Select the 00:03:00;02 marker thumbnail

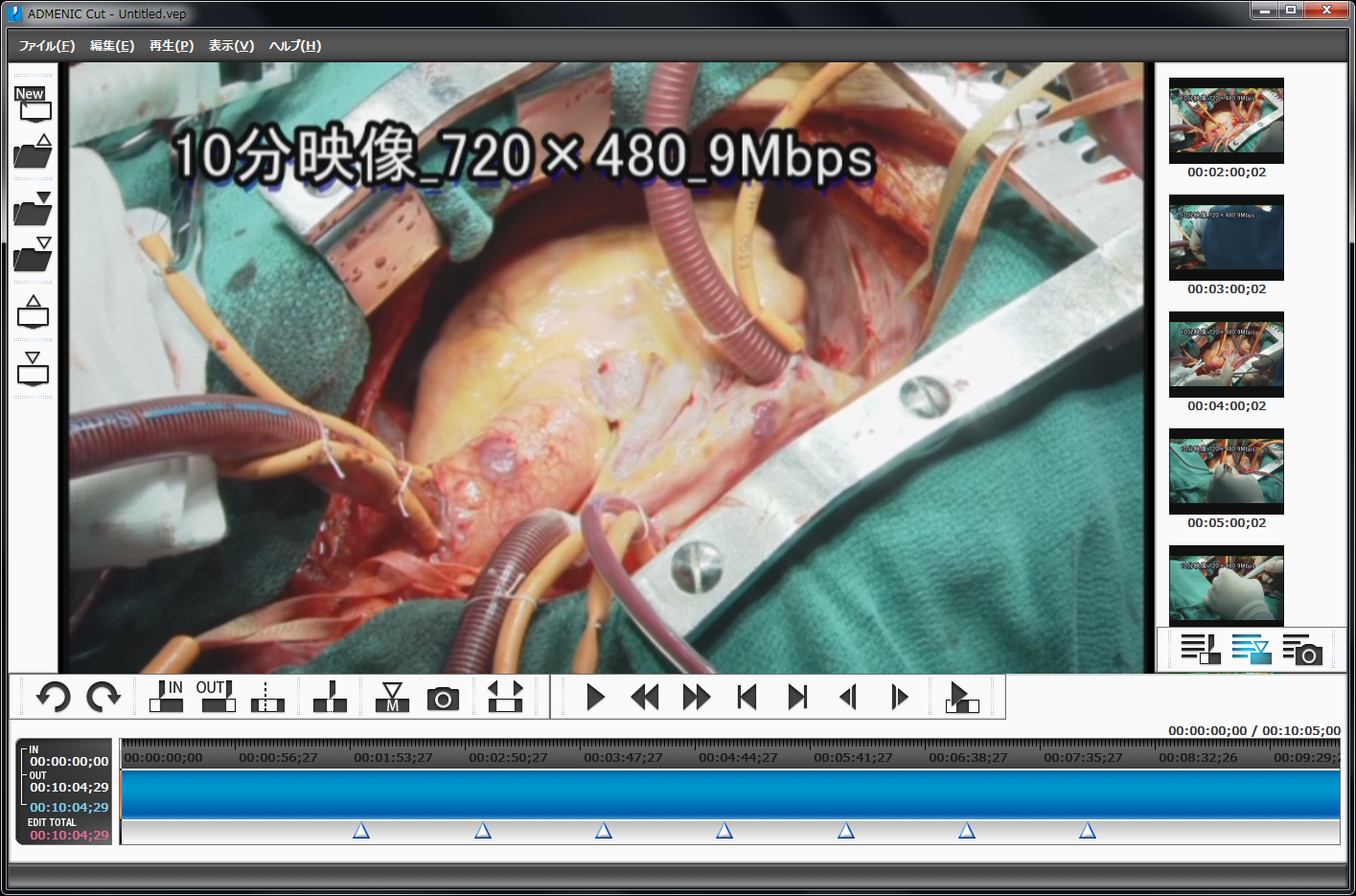pyautogui.click(x=1226, y=238)
